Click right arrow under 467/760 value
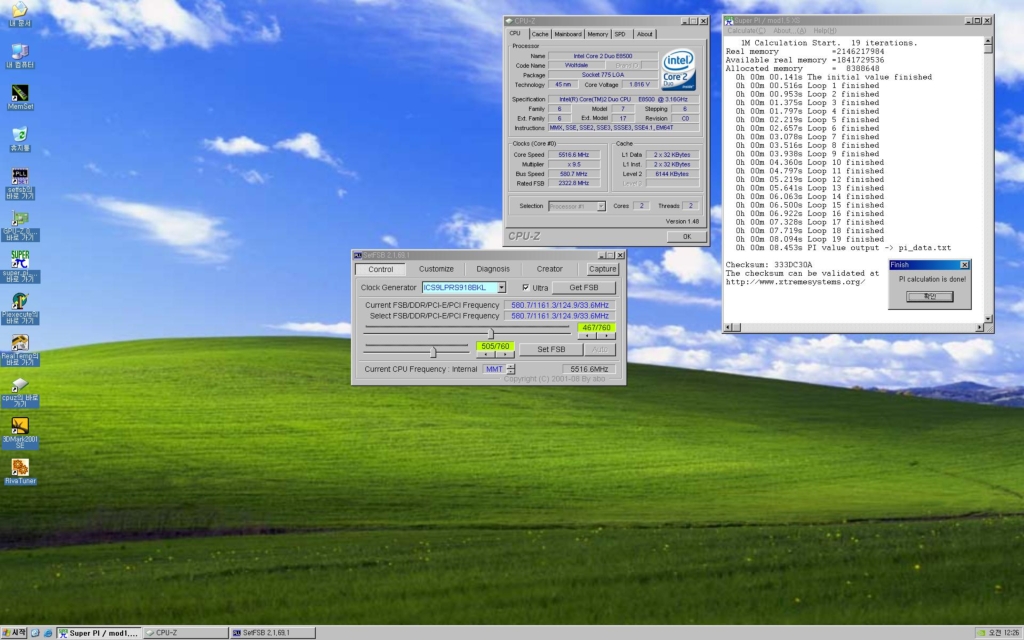This screenshot has width=1024, height=640. pos(606,336)
